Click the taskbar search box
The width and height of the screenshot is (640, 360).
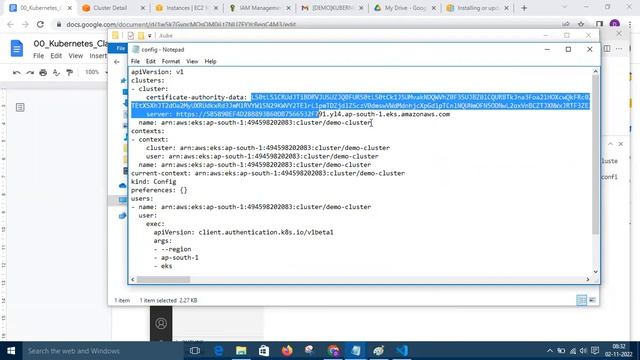coord(102,351)
